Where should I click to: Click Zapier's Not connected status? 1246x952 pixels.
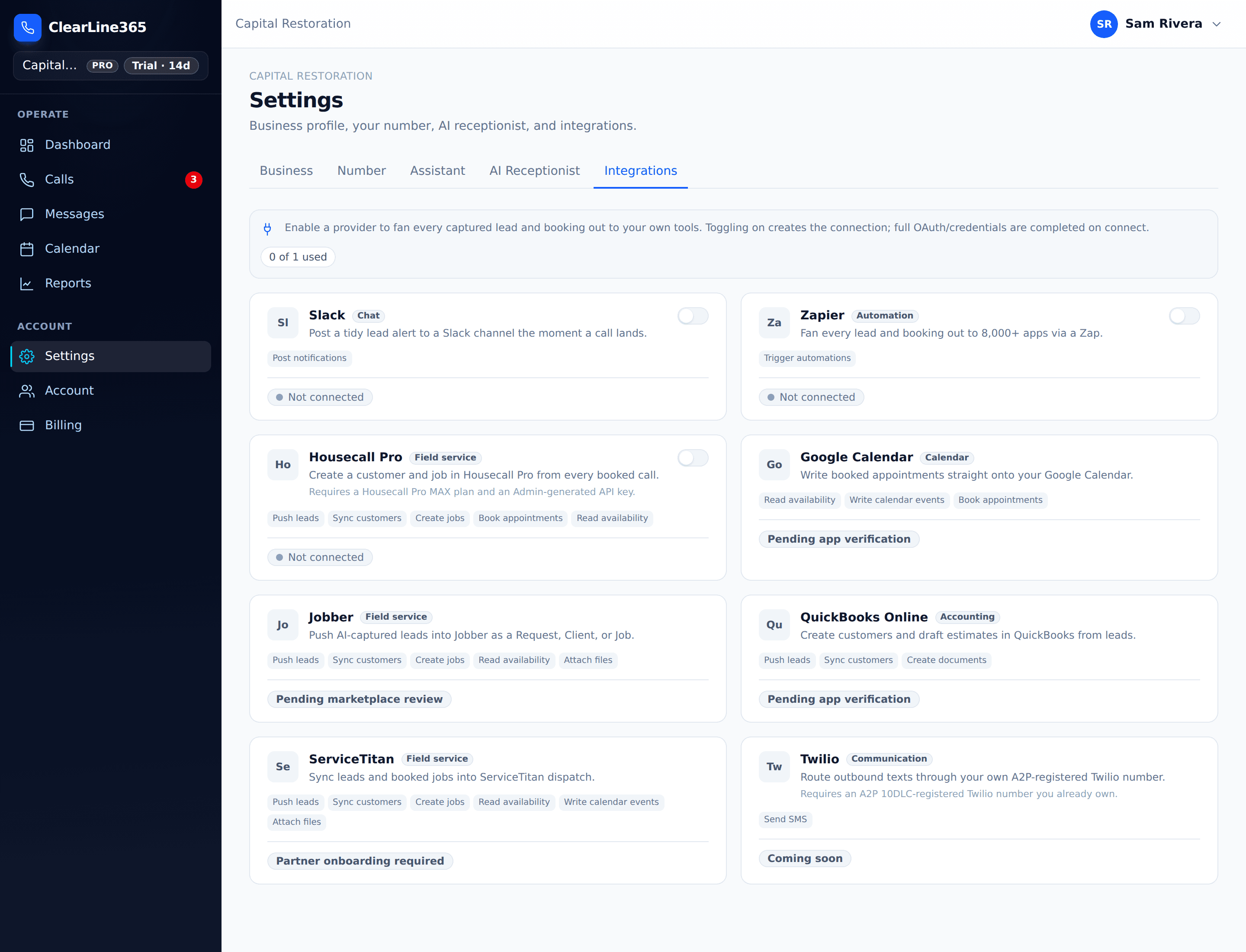[811, 397]
